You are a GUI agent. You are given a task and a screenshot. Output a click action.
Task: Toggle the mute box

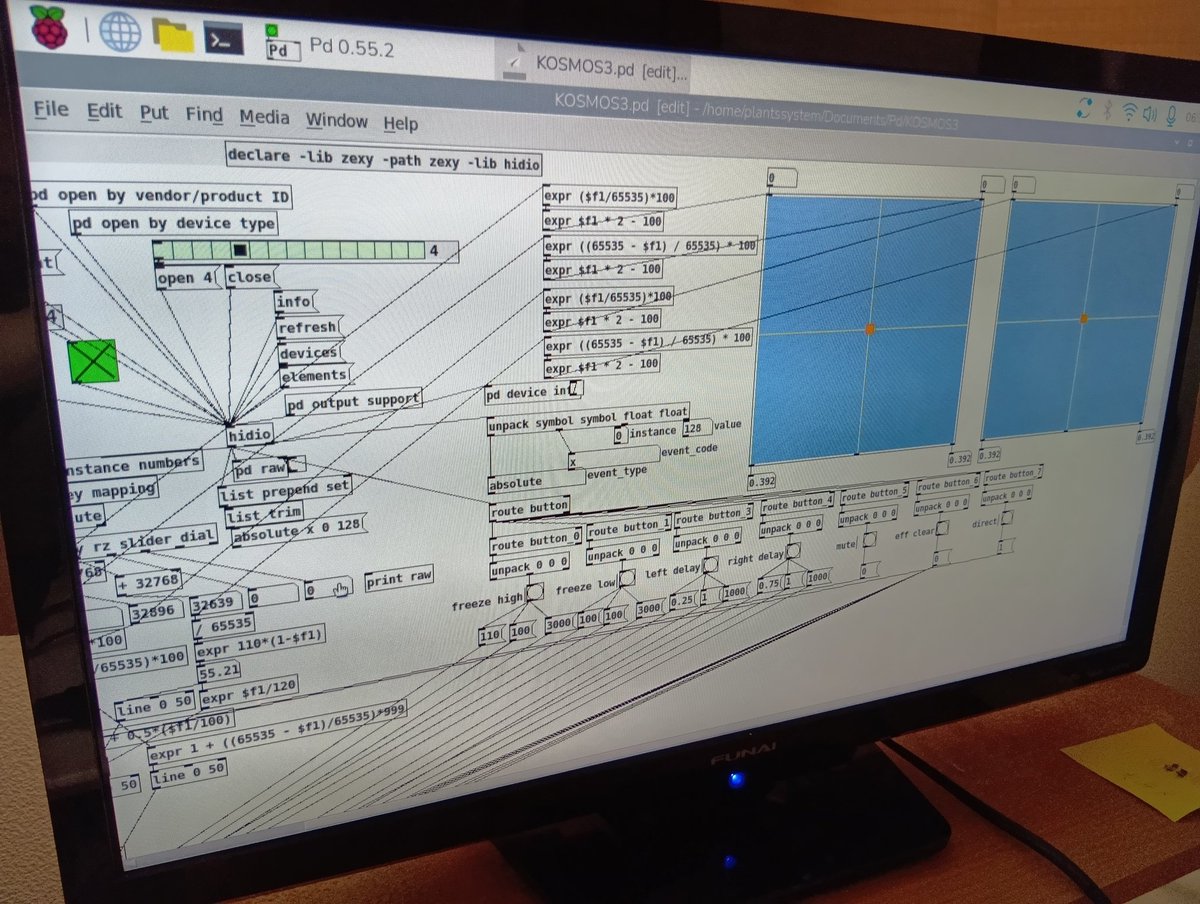(870, 540)
